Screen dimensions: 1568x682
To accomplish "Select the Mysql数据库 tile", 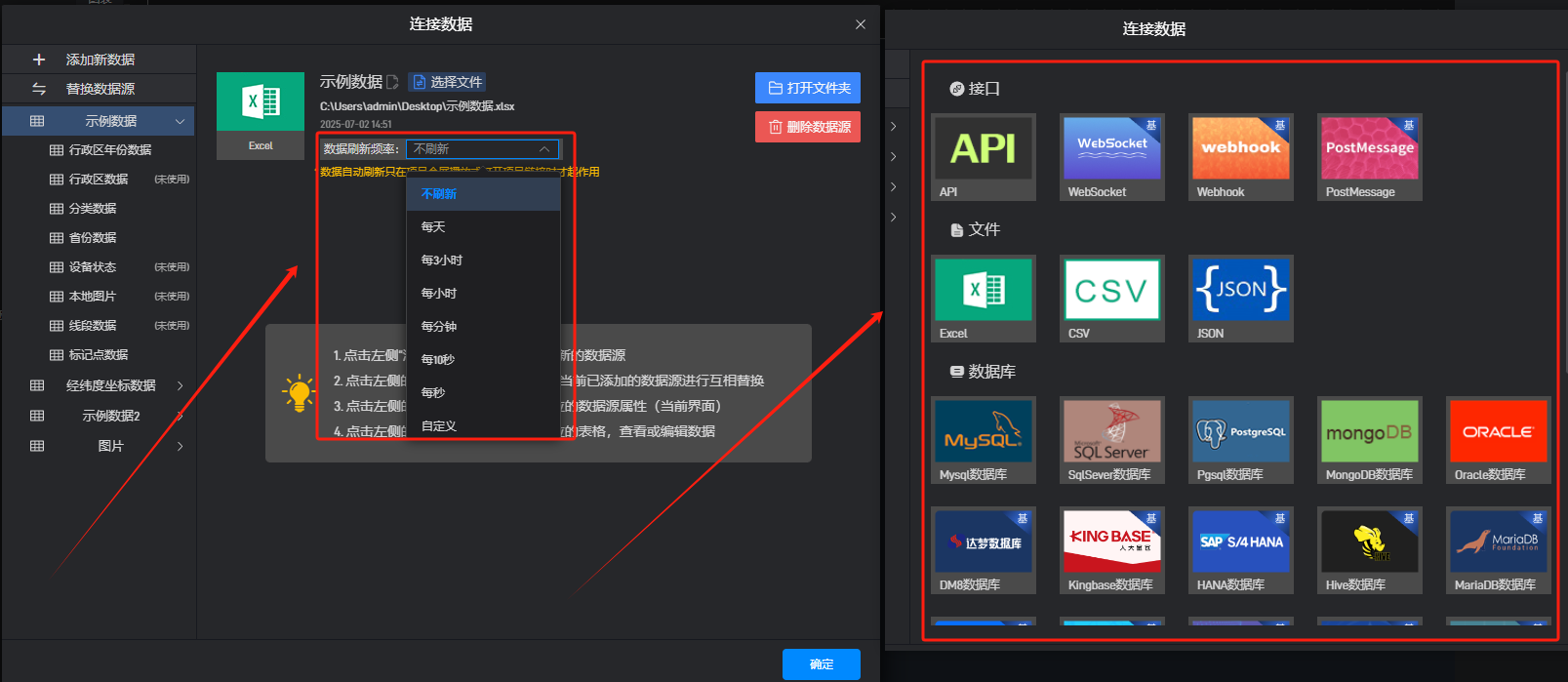I will pos(984,440).
